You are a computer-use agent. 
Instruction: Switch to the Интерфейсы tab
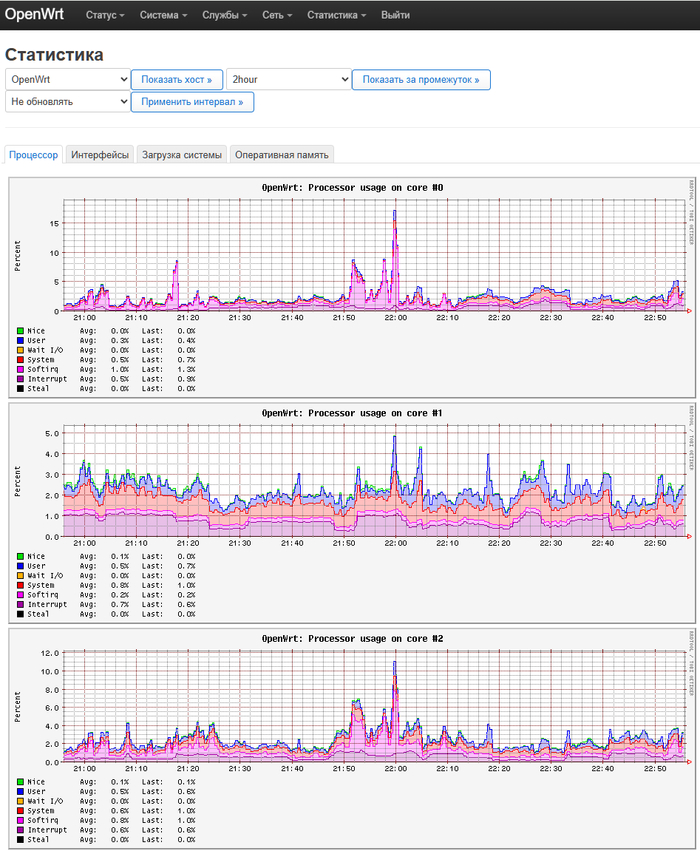100,154
